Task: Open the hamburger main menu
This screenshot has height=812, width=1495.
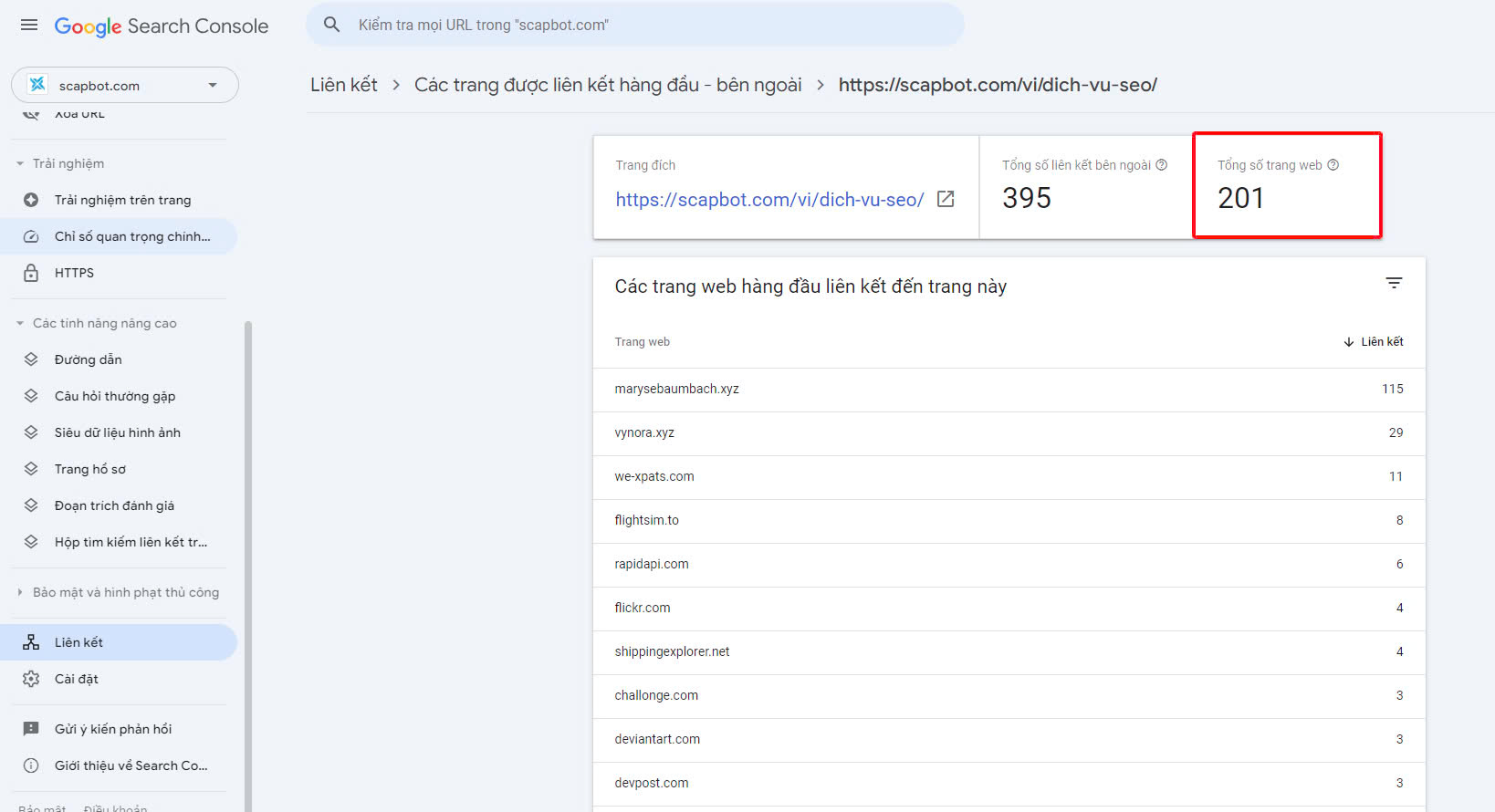Action: tap(29, 26)
